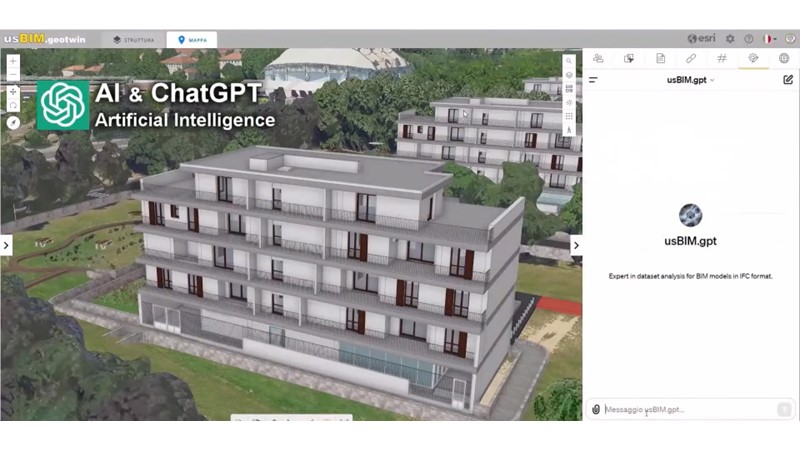Activate the walking person navigation mode

pos(569,130)
